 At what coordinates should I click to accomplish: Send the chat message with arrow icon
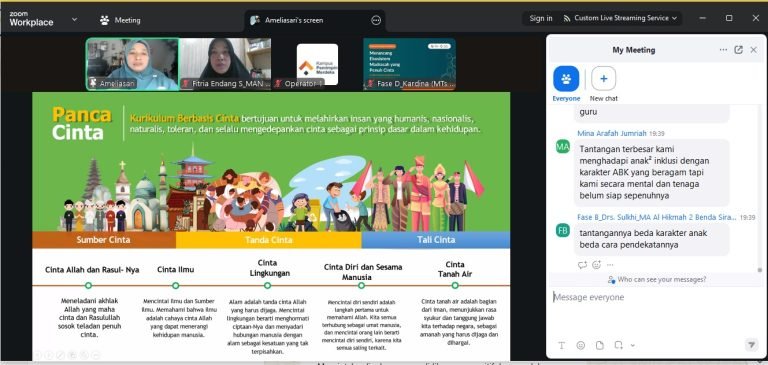click(x=751, y=345)
